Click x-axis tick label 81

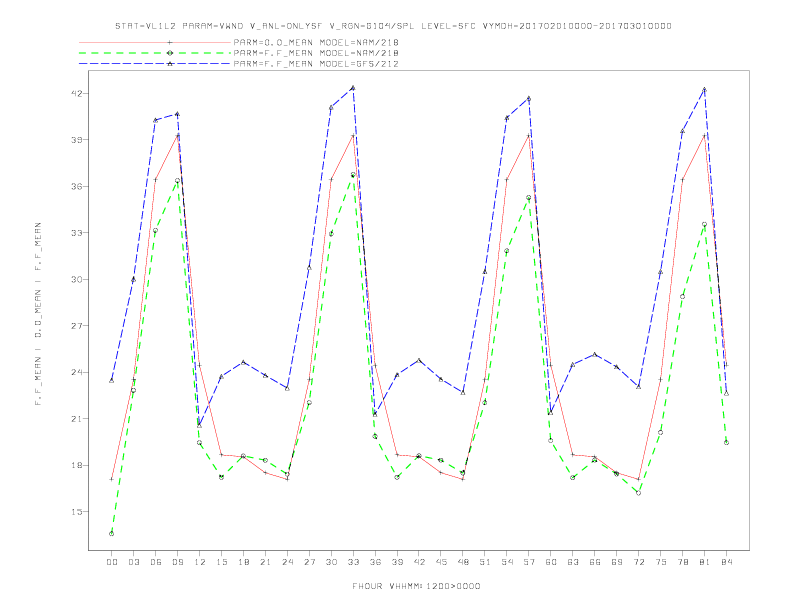(704, 562)
